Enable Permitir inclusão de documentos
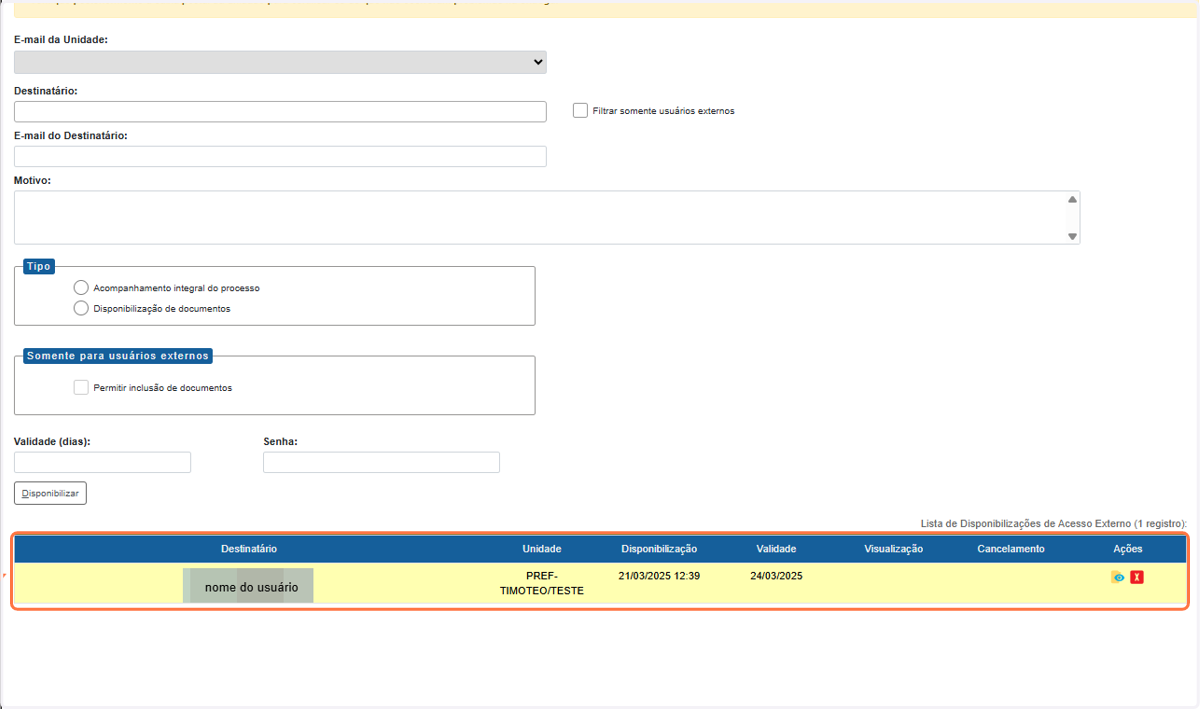 [81, 387]
